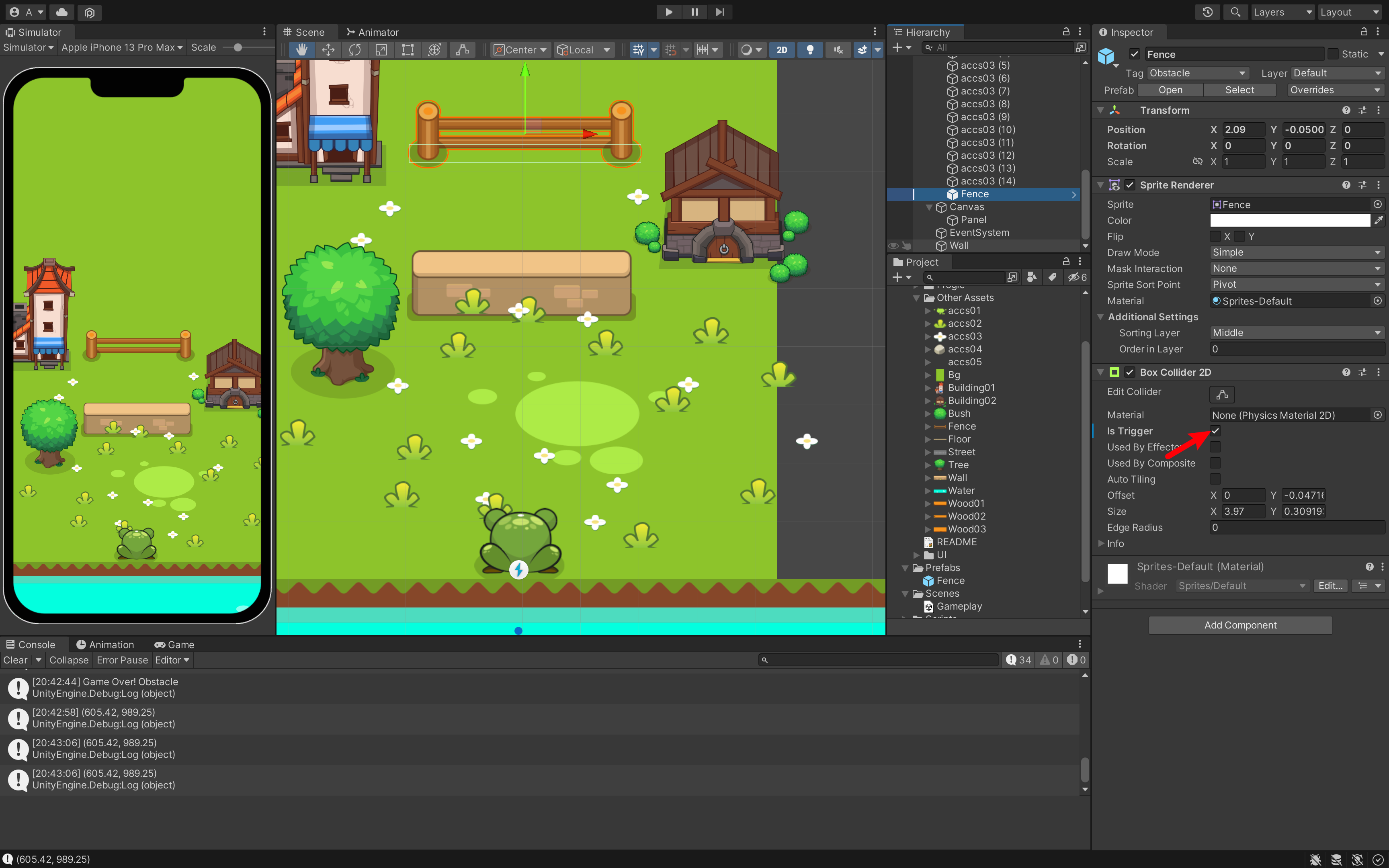Enable Used By Effector checkbox
The width and height of the screenshot is (1389, 868).
click(1215, 447)
